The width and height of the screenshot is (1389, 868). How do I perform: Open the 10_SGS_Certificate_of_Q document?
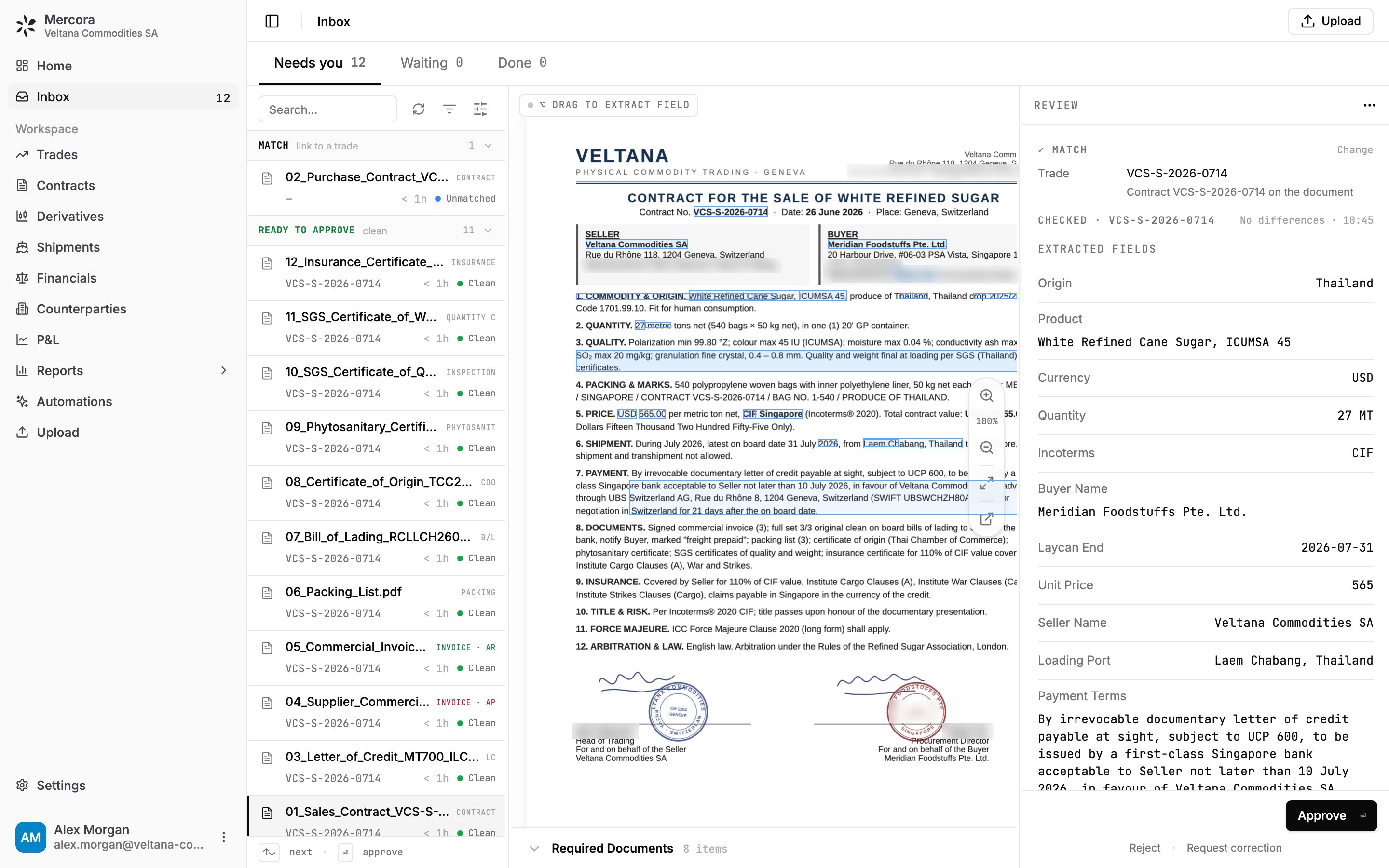[377, 383]
